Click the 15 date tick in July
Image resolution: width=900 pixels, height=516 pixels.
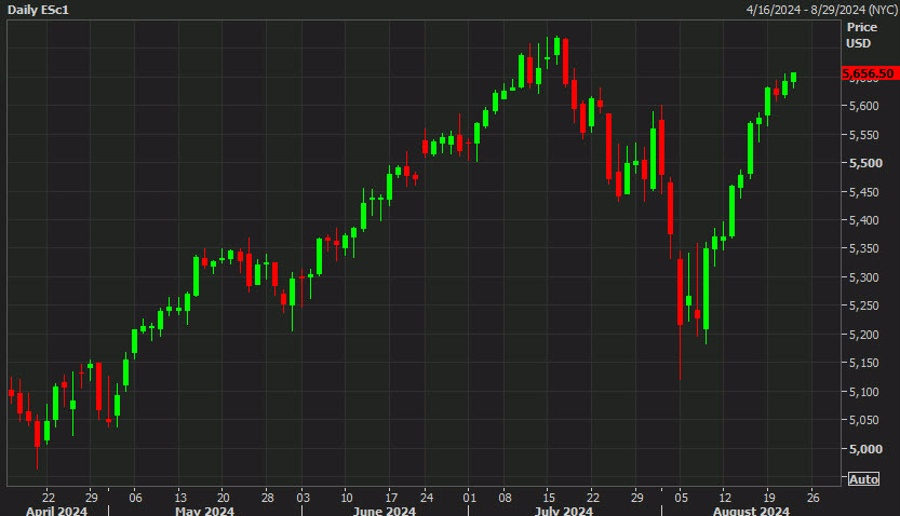(x=549, y=497)
